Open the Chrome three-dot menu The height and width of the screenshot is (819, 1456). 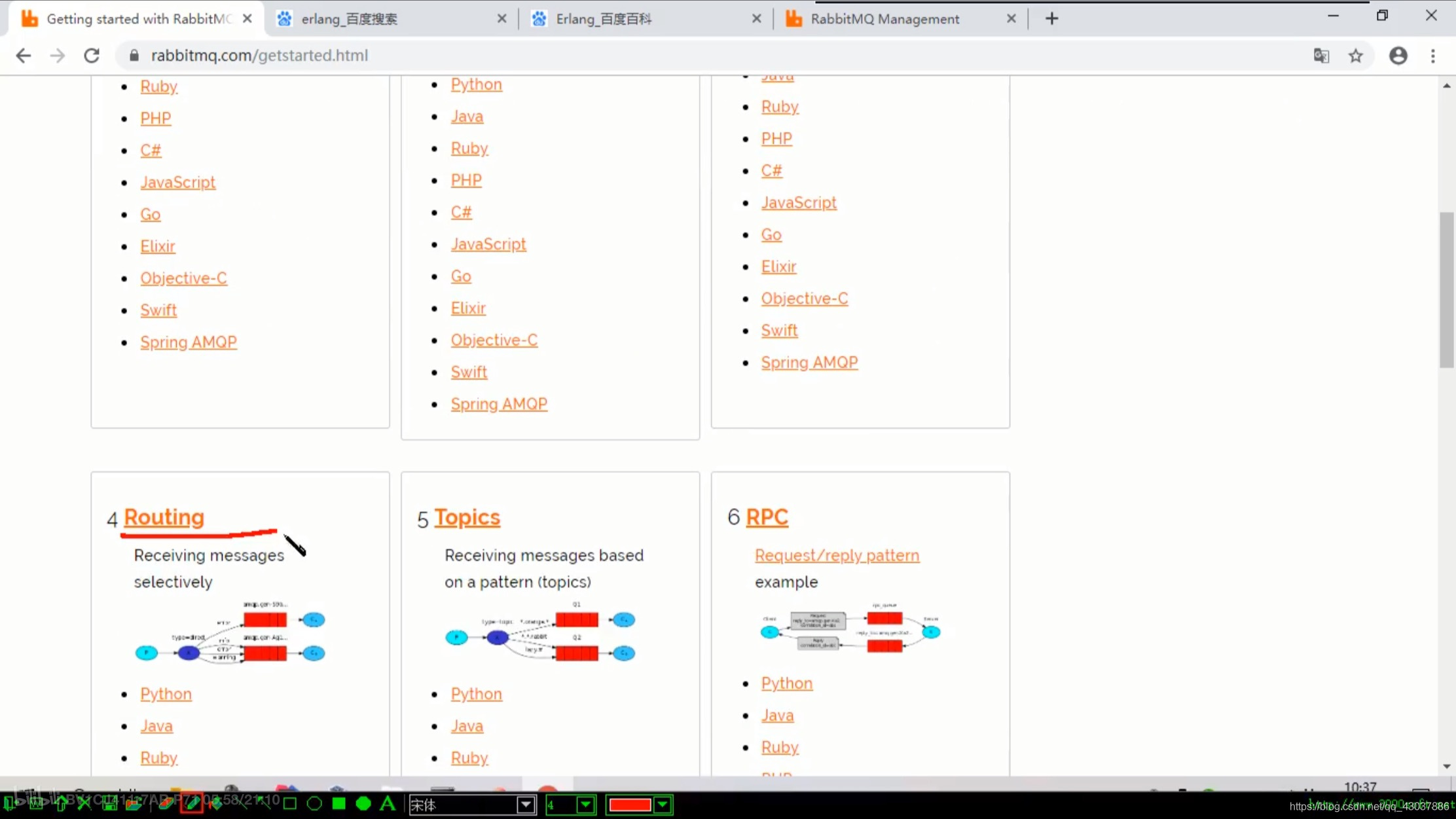click(x=1433, y=56)
